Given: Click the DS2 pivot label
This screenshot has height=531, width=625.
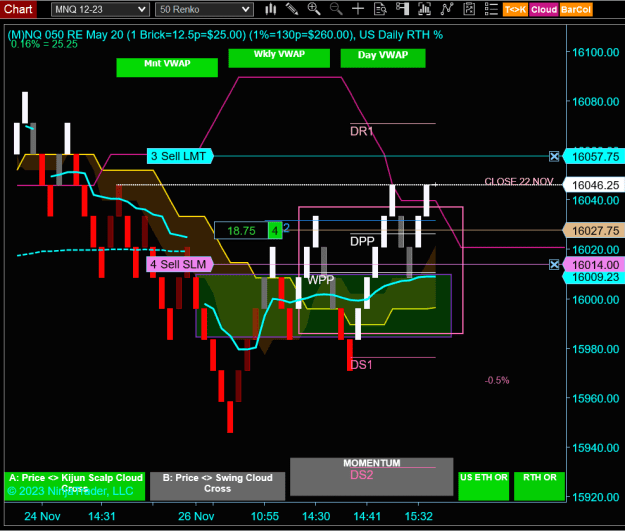Looking at the screenshot, I should (362, 475).
